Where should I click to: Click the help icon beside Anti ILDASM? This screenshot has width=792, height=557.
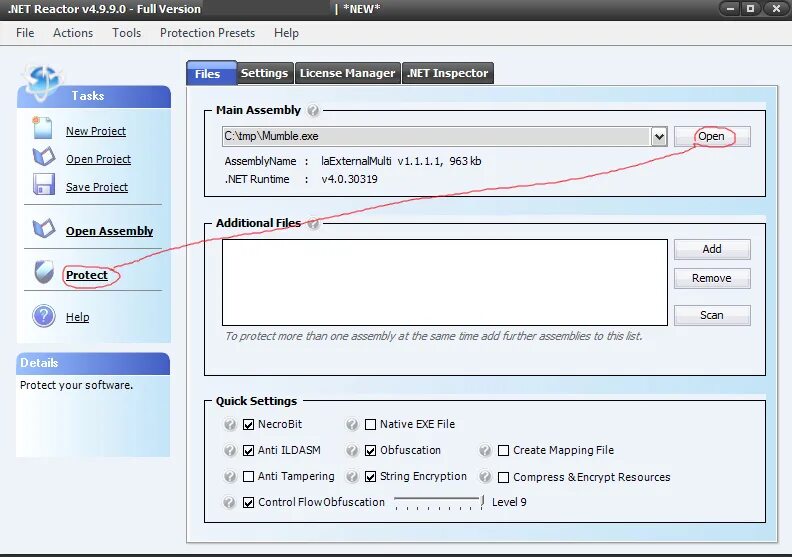[x=230, y=450]
